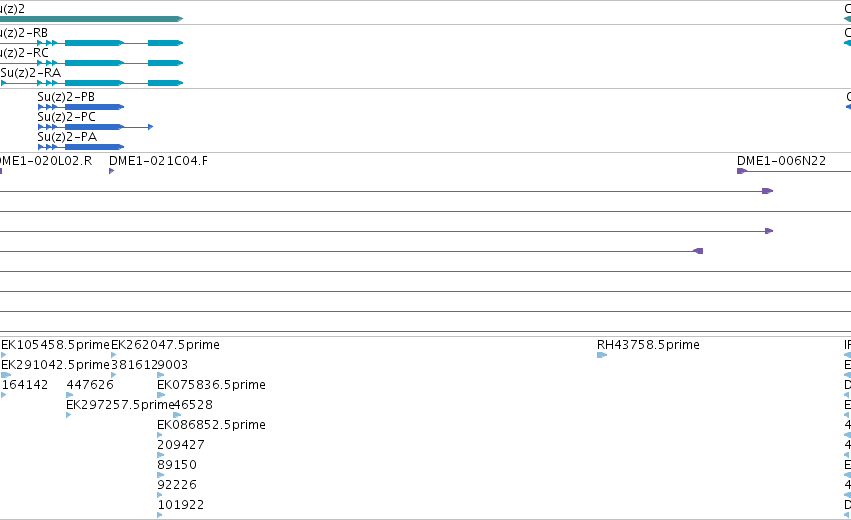
Task: Open the DME1-020L02.R feature label
Action: [x=46, y=161]
